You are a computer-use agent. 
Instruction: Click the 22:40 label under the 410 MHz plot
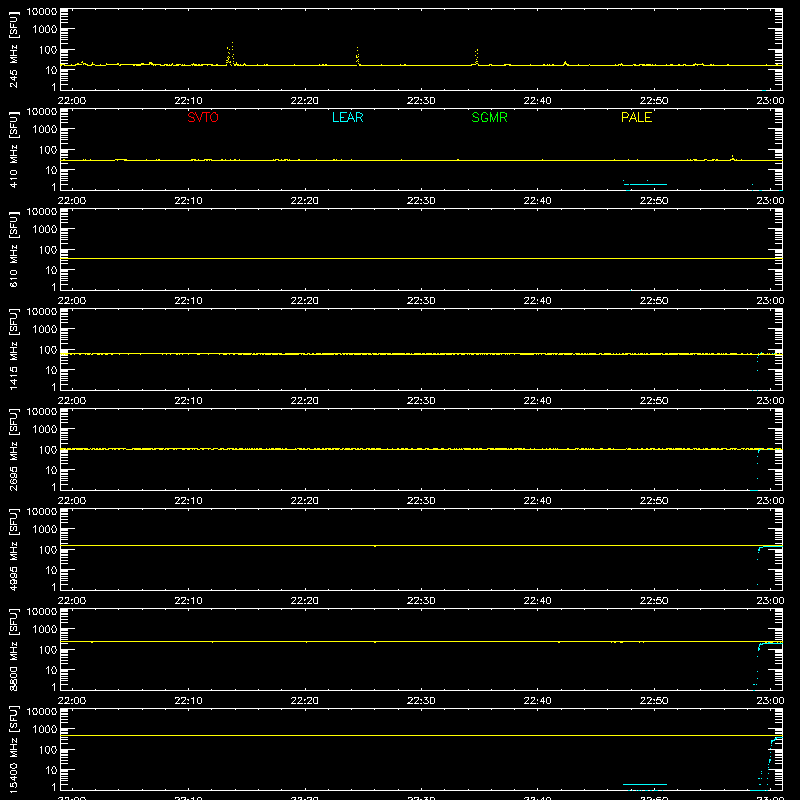537,201
